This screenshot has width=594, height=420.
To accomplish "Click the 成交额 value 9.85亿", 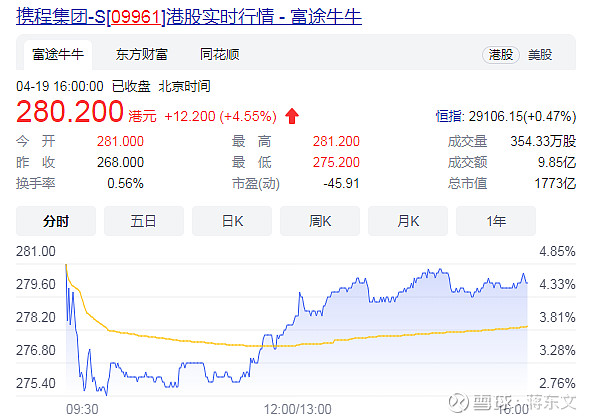I will pyautogui.click(x=557, y=162).
